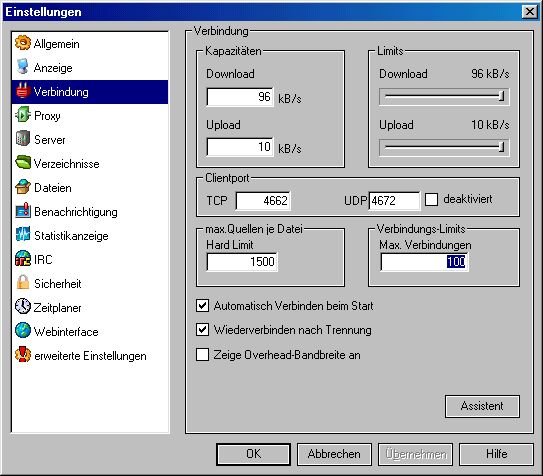This screenshot has height=476, width=543.
Task: Open the Zeitplaner clock icon
Action: 23,307
